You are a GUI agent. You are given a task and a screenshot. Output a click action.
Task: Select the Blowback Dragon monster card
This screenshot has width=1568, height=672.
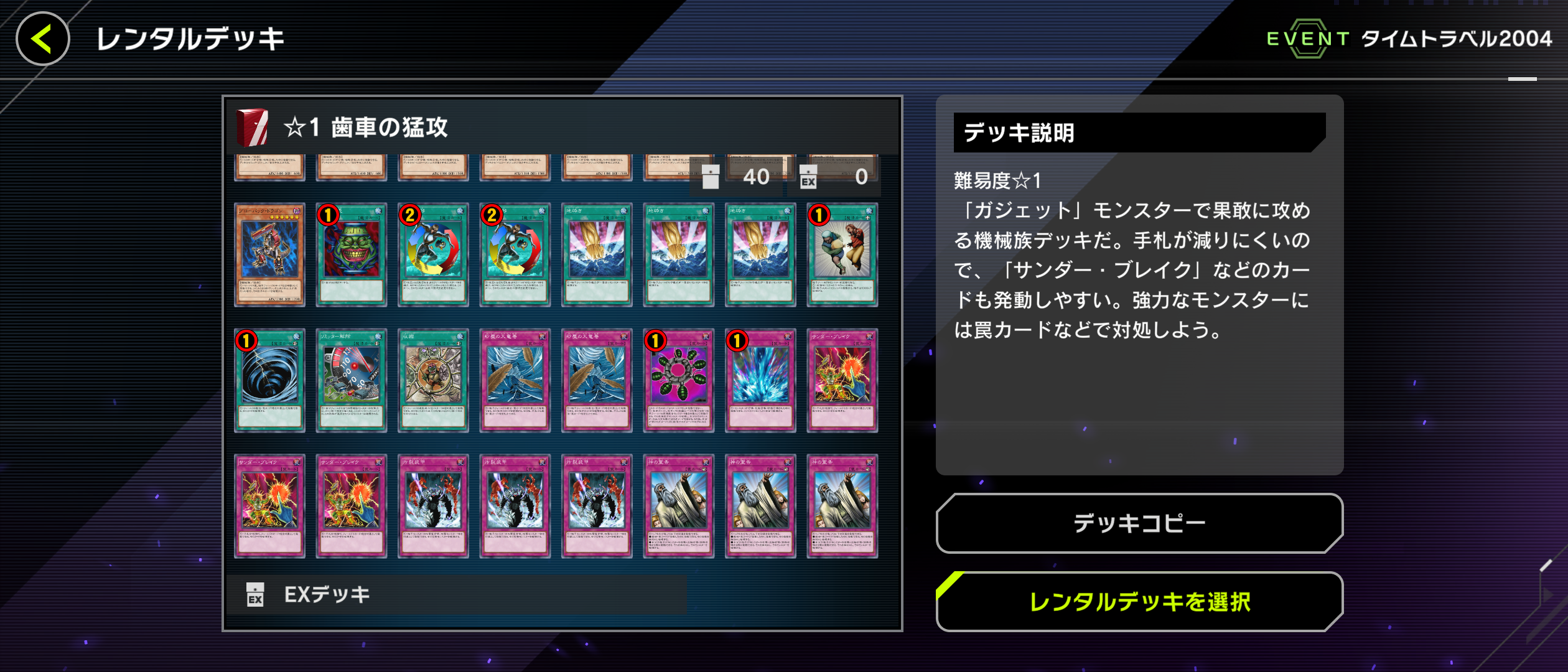(x=269, y=255)
